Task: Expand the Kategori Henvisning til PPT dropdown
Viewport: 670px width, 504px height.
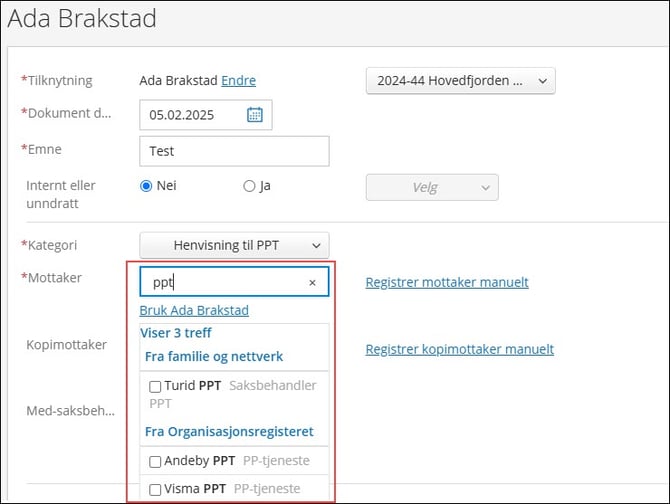Action: click(234, 245)
